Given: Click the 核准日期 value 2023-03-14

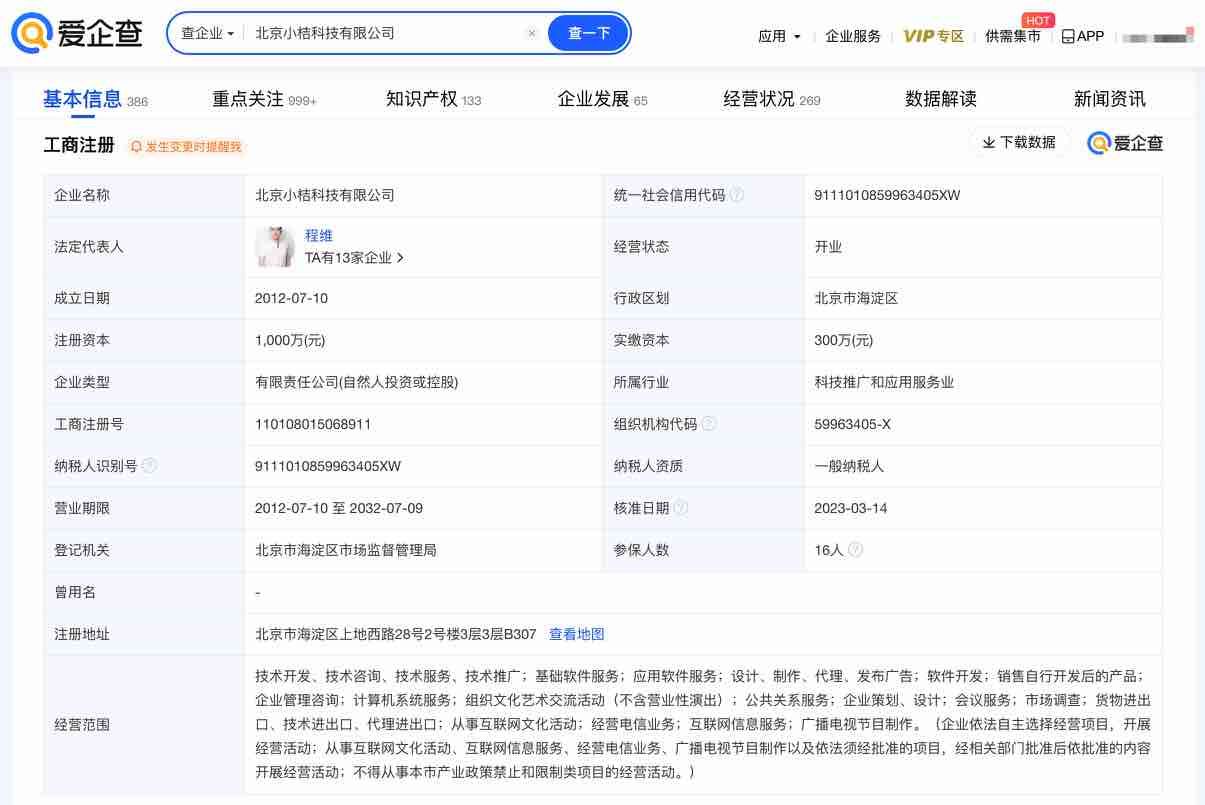Looking at the screenshot, I should 851,508.
